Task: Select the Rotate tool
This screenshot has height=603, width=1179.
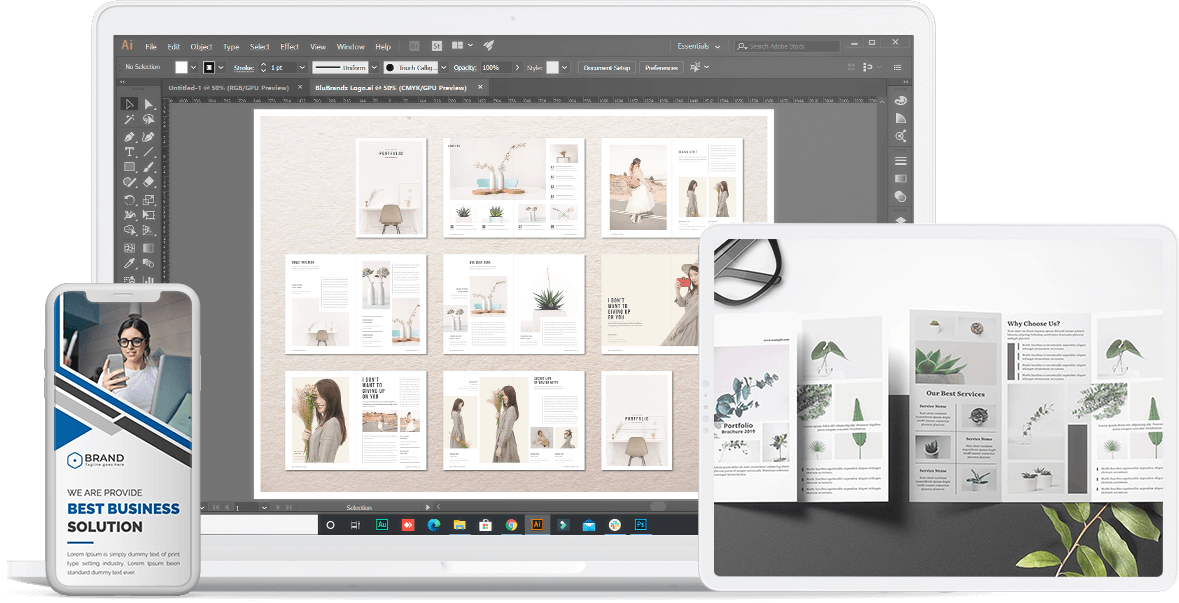Action: click(129, 199)
